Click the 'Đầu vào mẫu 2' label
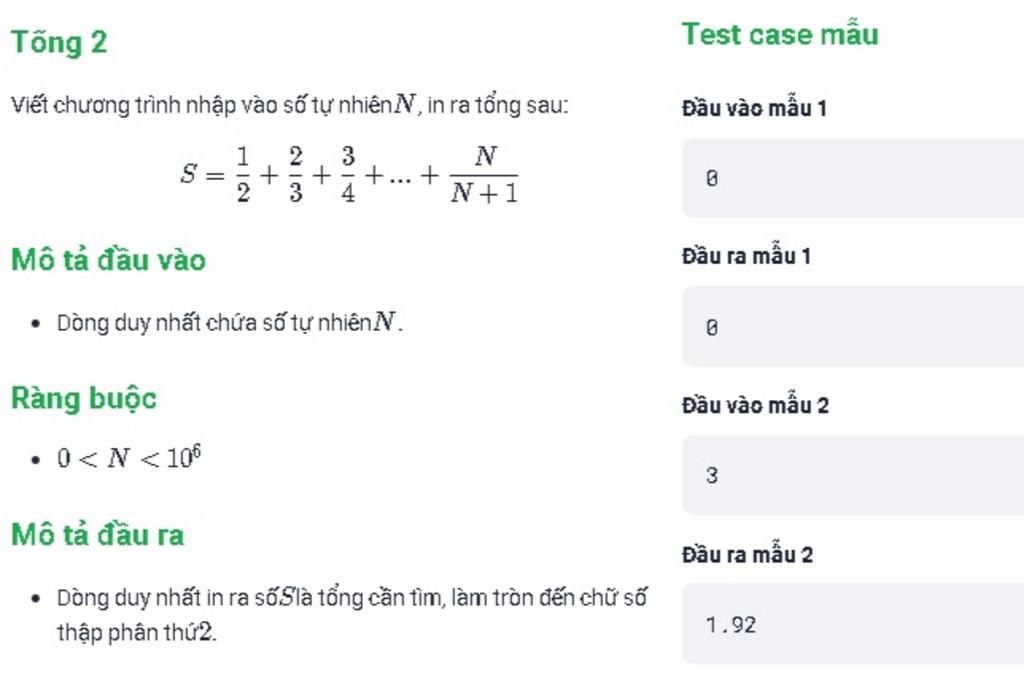Viewport: 1024px width, 677px height. tap(756, 405)
